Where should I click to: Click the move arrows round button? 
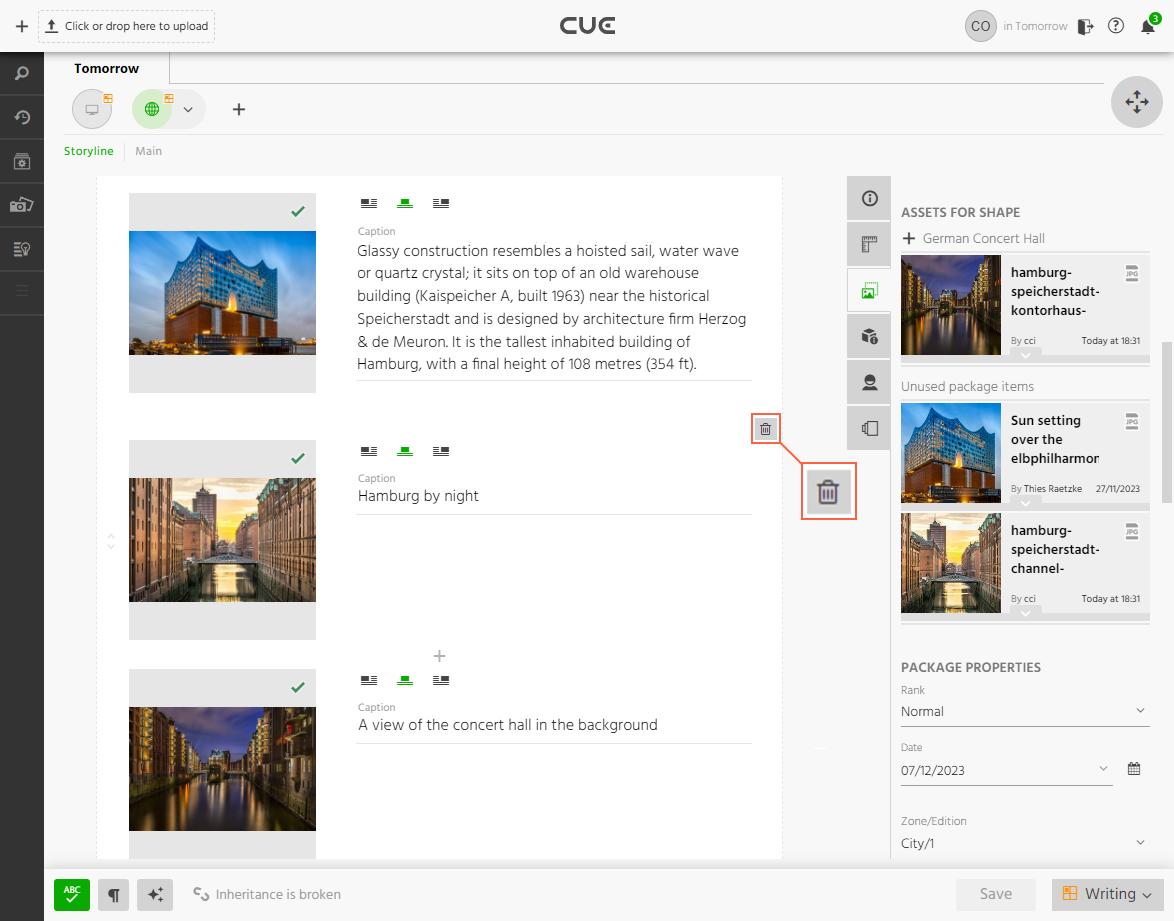coord(1136,102)
